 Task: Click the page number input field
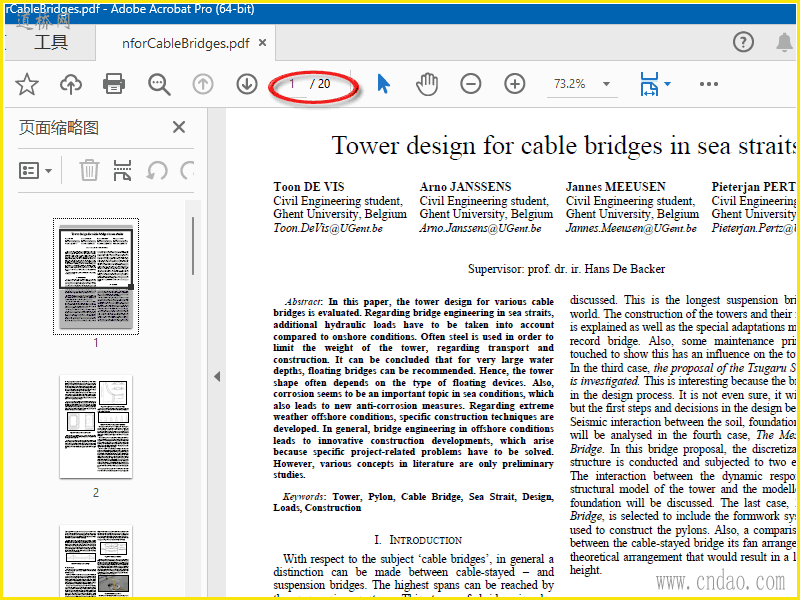[x=293, y=84]
